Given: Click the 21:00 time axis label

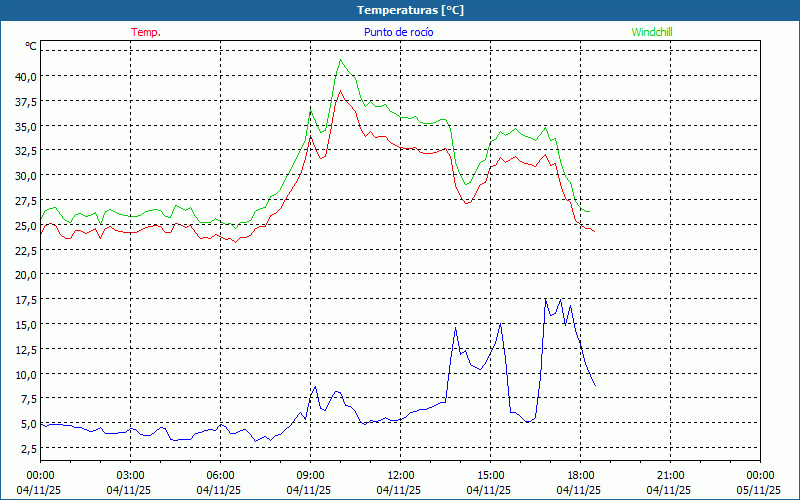Looking at the screenshot, I should (670, 475).
